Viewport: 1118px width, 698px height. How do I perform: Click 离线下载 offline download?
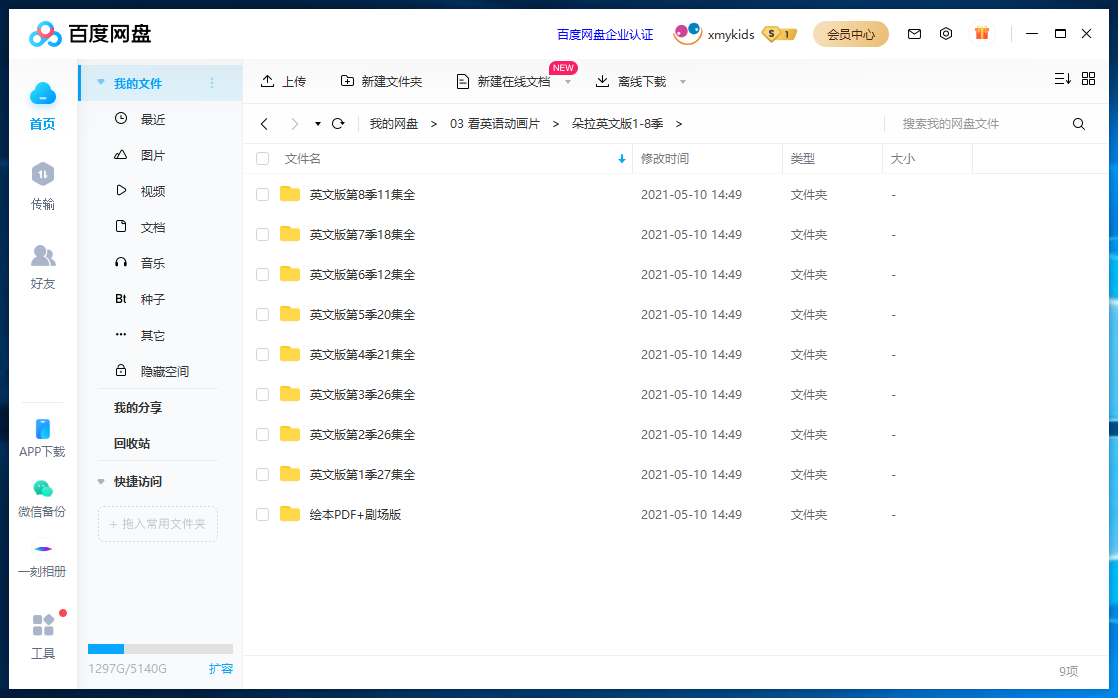630,81
